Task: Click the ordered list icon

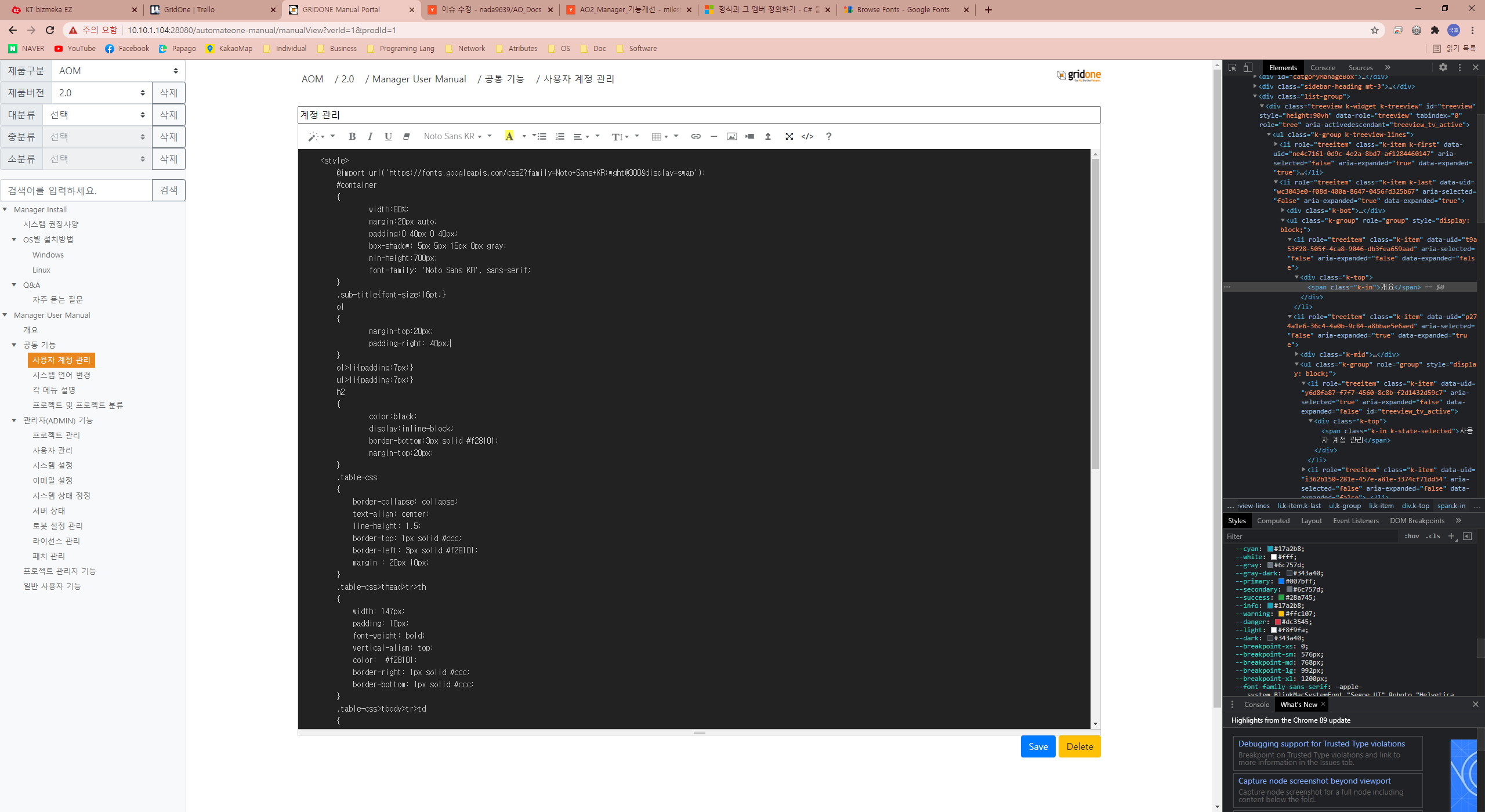Action: (560, 136)
